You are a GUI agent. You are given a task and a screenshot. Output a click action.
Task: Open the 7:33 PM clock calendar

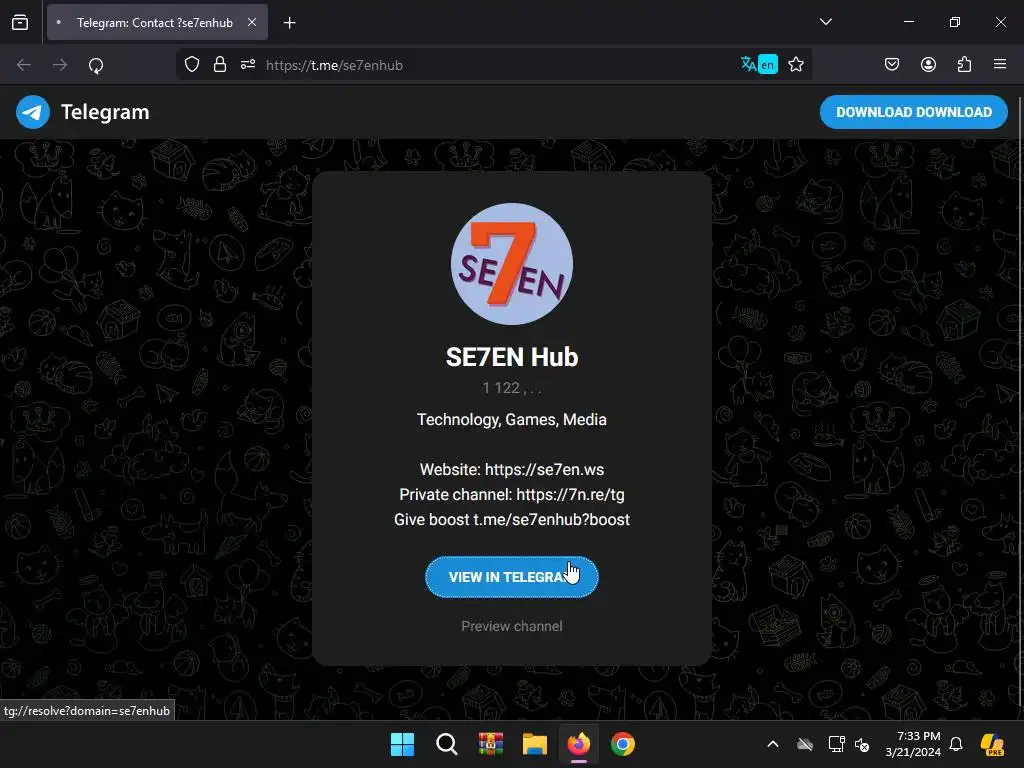point(913,744)
